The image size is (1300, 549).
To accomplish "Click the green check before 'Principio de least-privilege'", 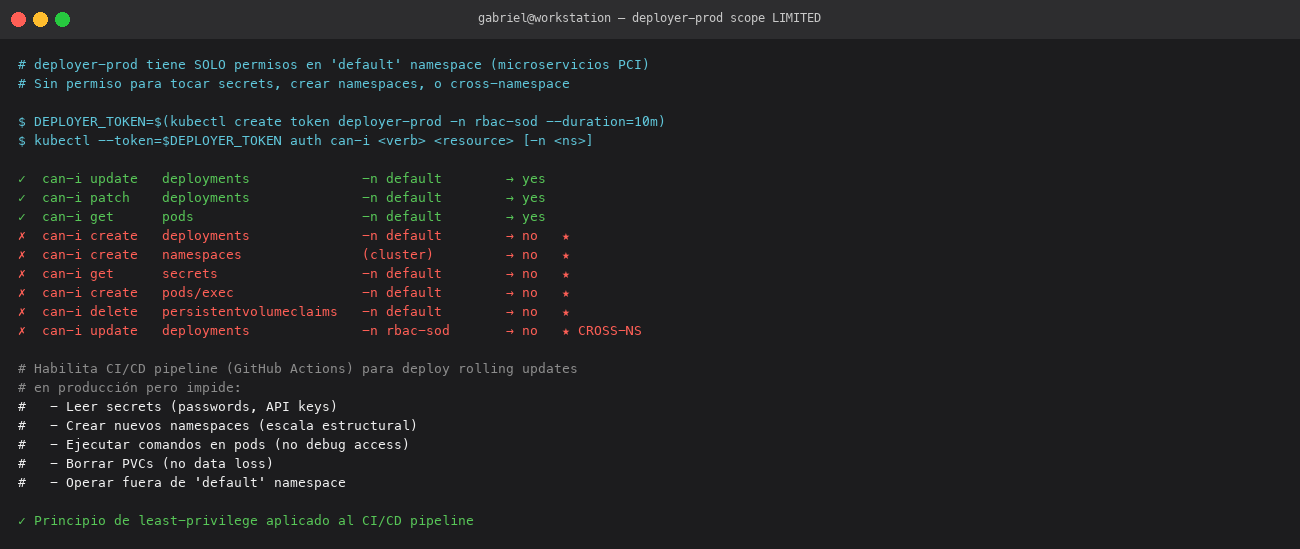I will (22, 521).
